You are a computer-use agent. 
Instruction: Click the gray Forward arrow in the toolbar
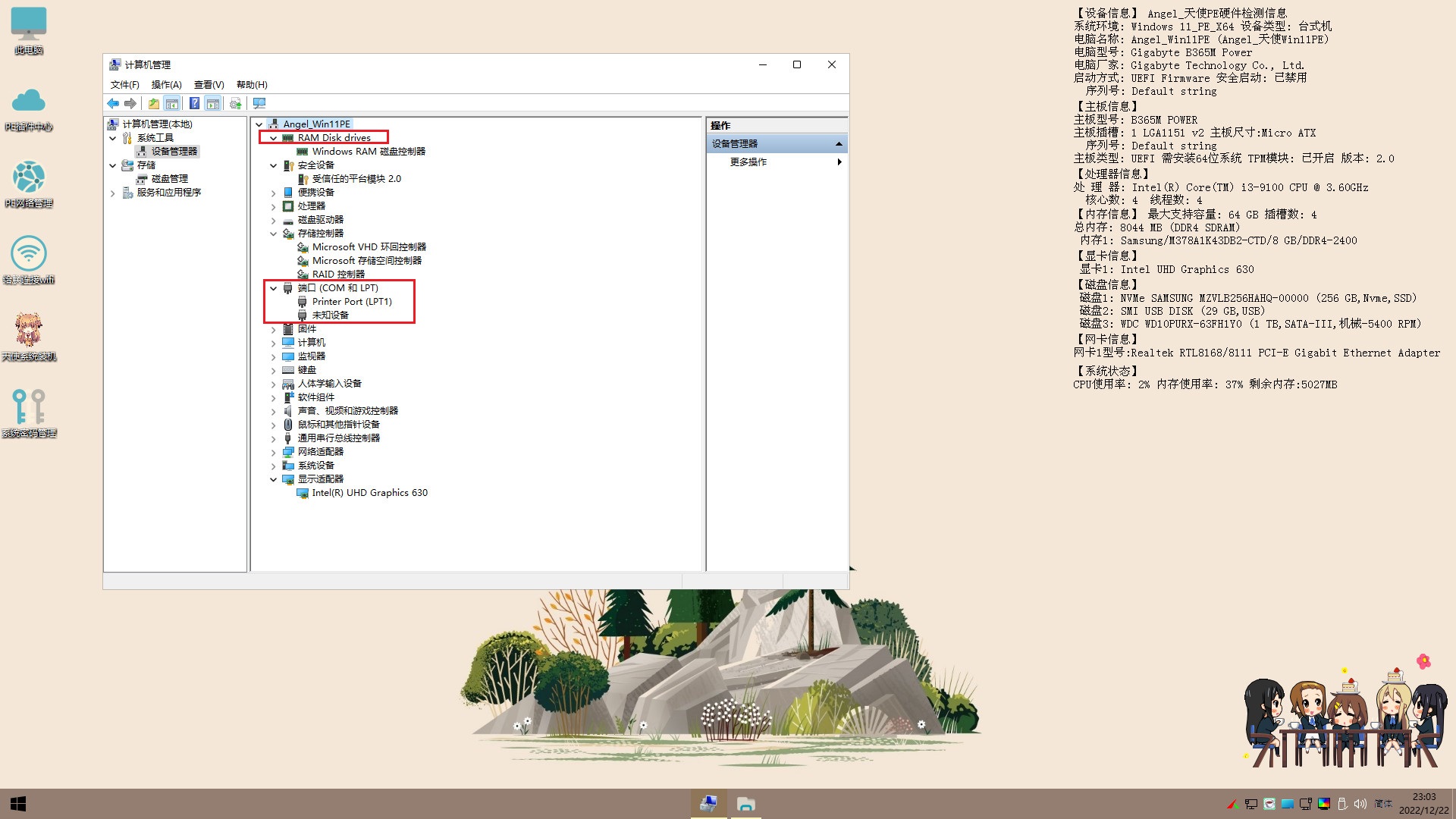pos(130,103)
